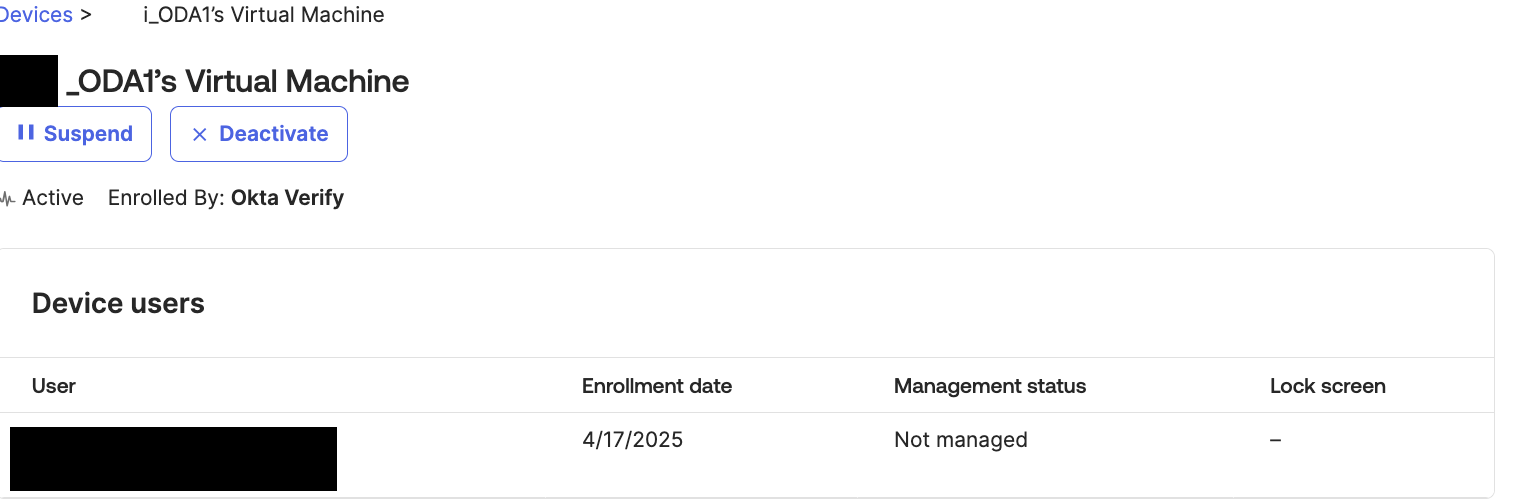Click the Device users section heading
The width and height of the screenshot is (1515, 504).
click(x=118, y=303)
